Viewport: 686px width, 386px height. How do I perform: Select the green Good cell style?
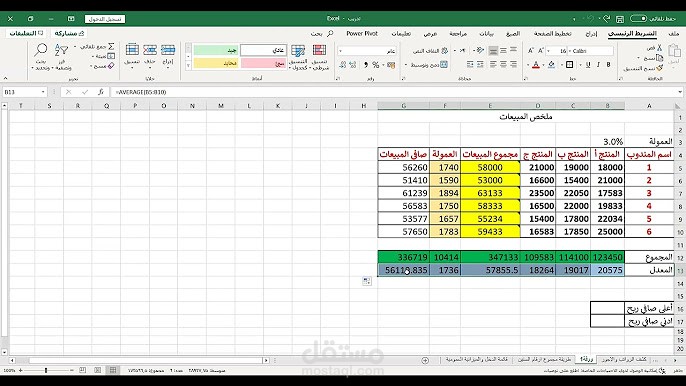click(216, 50)
